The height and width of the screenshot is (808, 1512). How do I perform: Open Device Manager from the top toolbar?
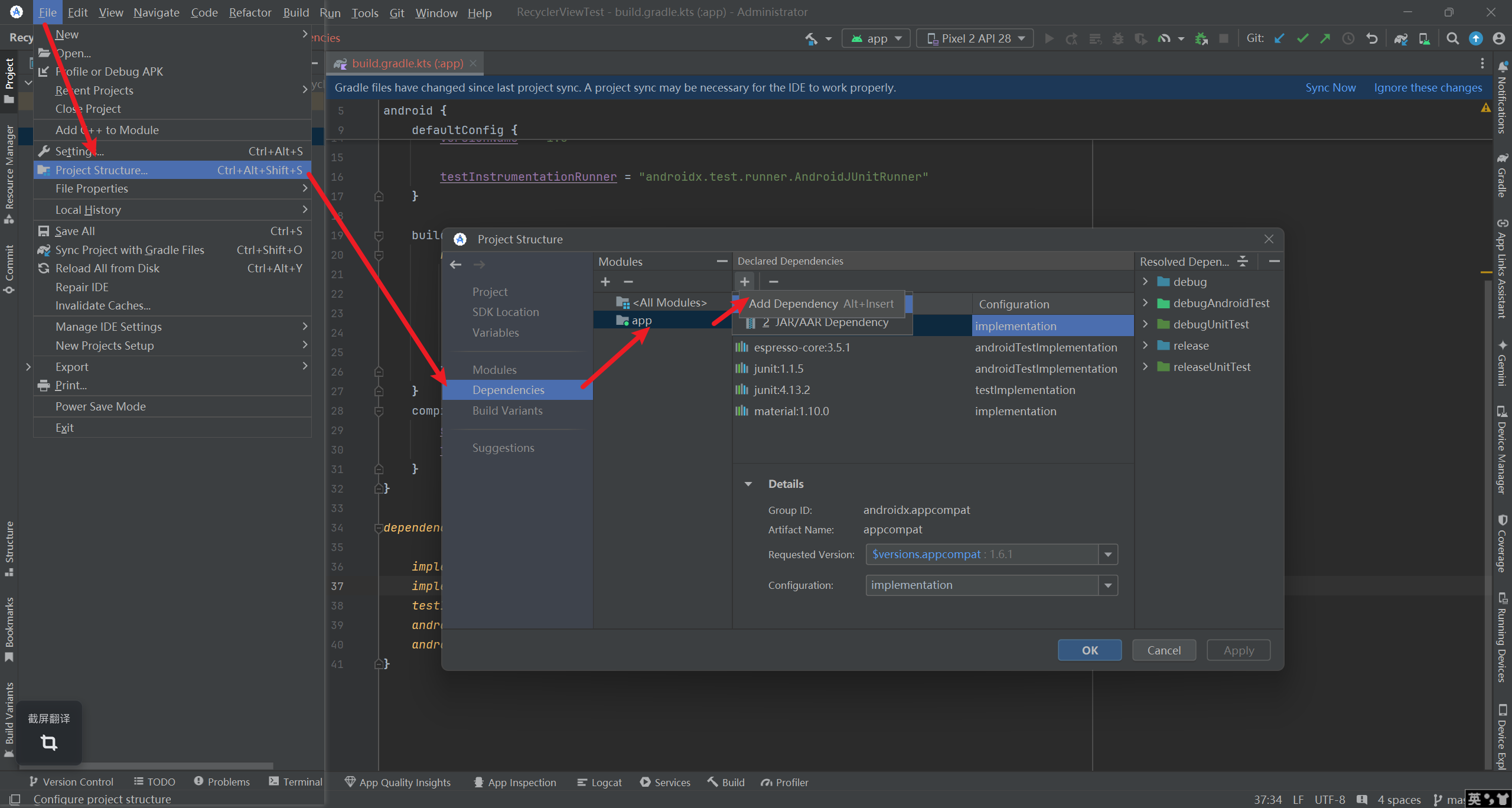[1424, 39]
